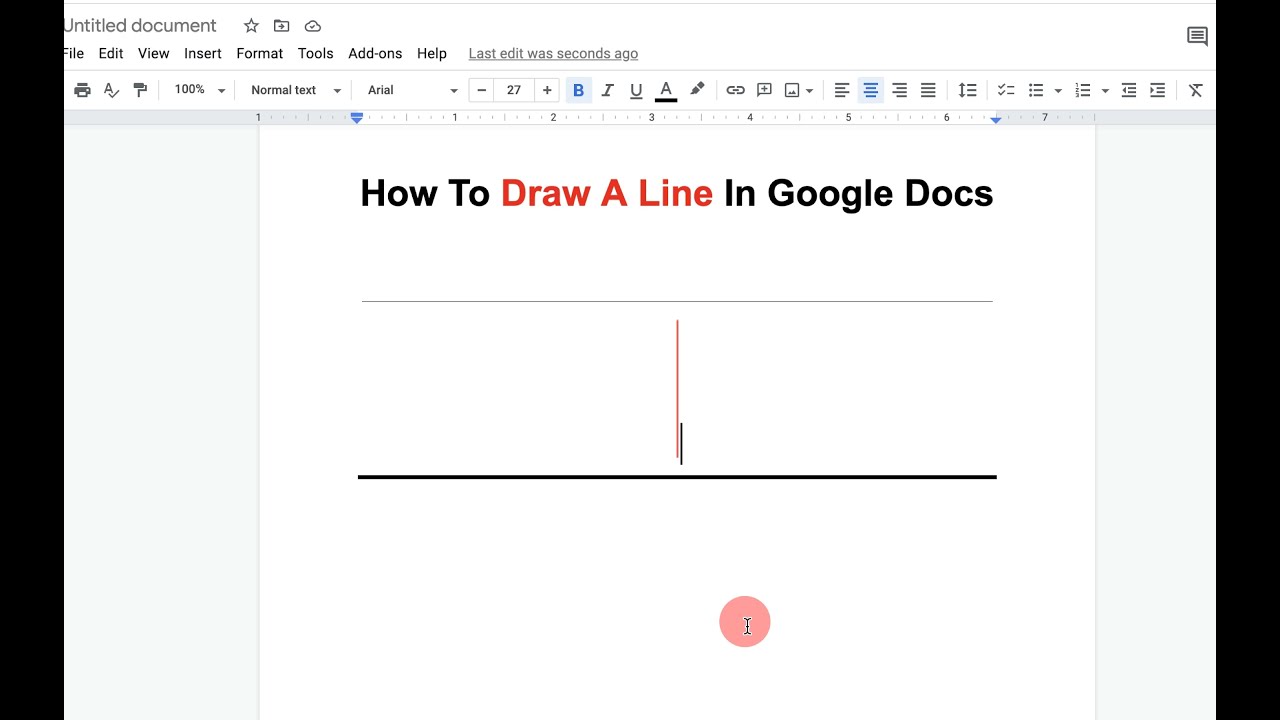Click the word 'Google' in the heading
Viewport: 1280px width, 720px height.
click(830, 194)
